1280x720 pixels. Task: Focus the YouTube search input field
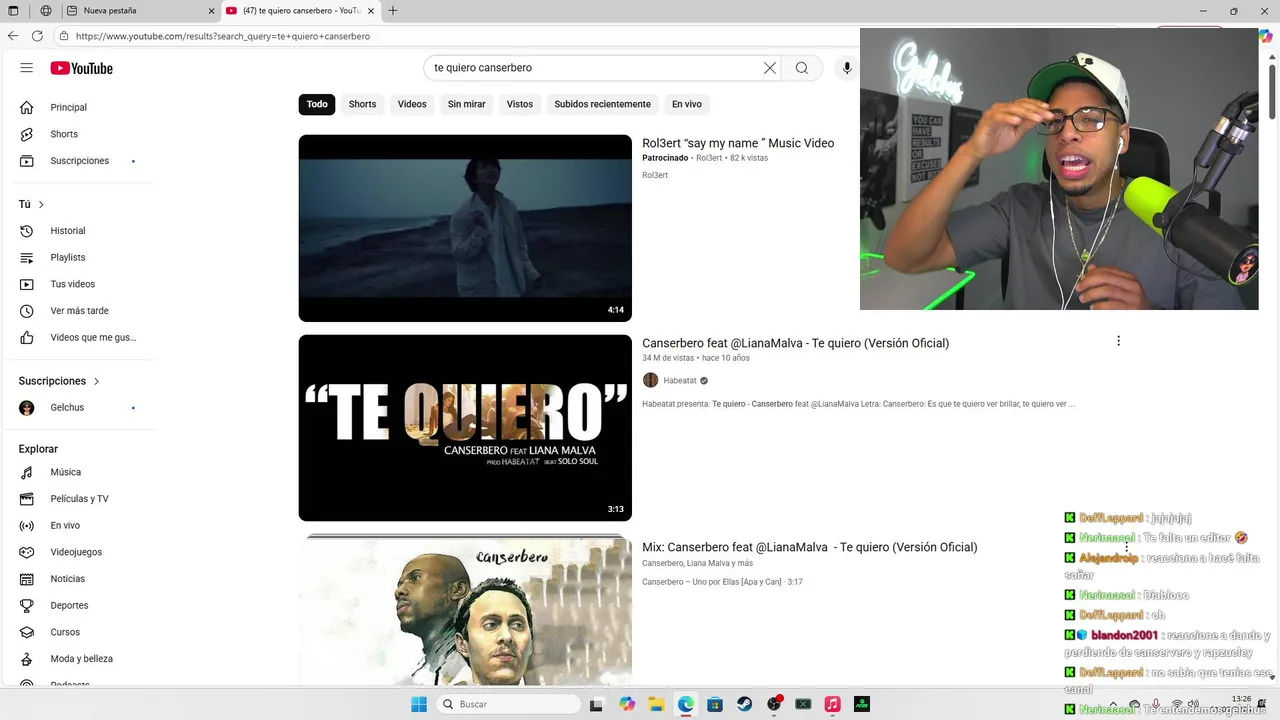pos(595,68)
